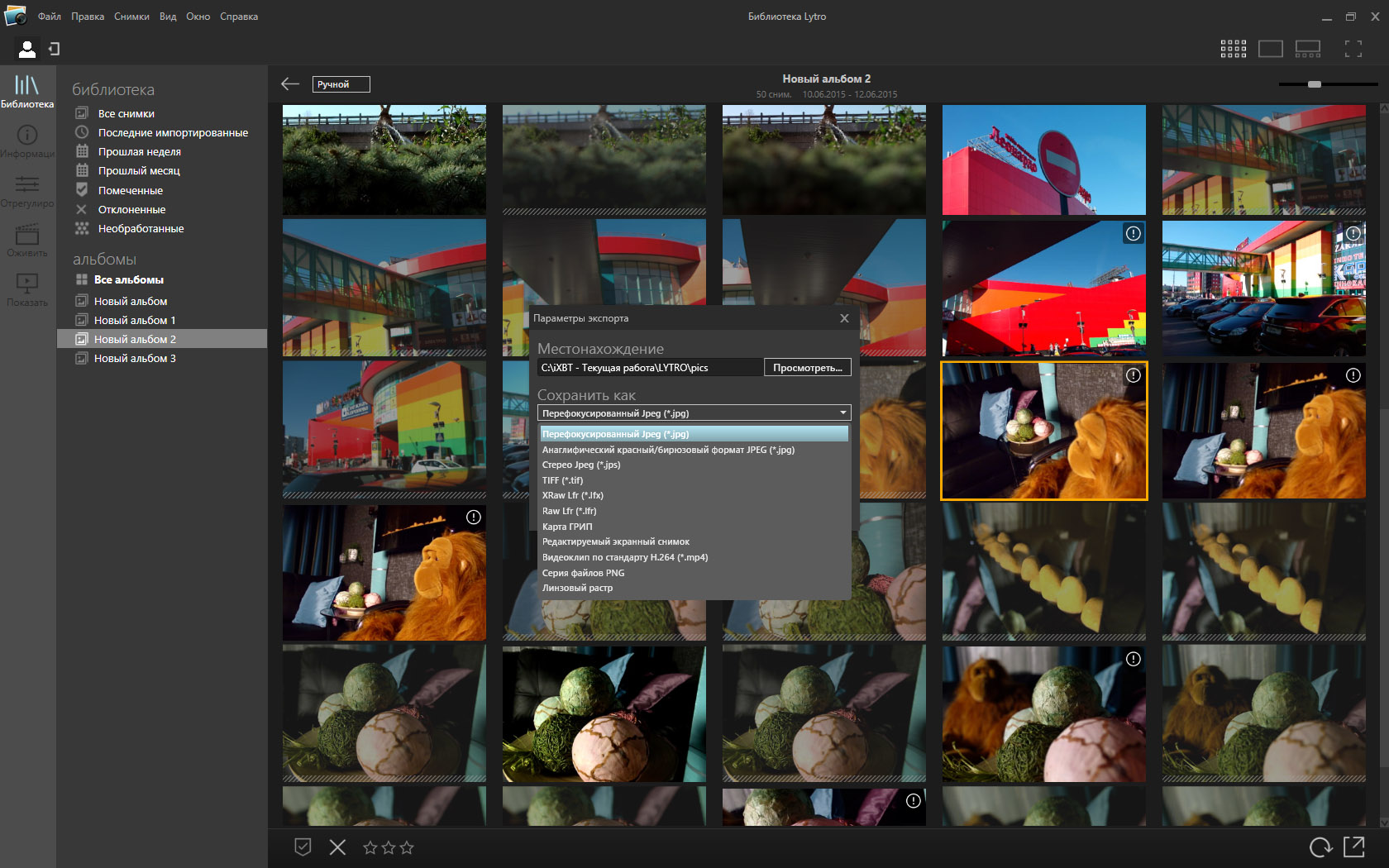Go back using the left arrow icon
1389x868 pixels.
[x=289, y=84]
